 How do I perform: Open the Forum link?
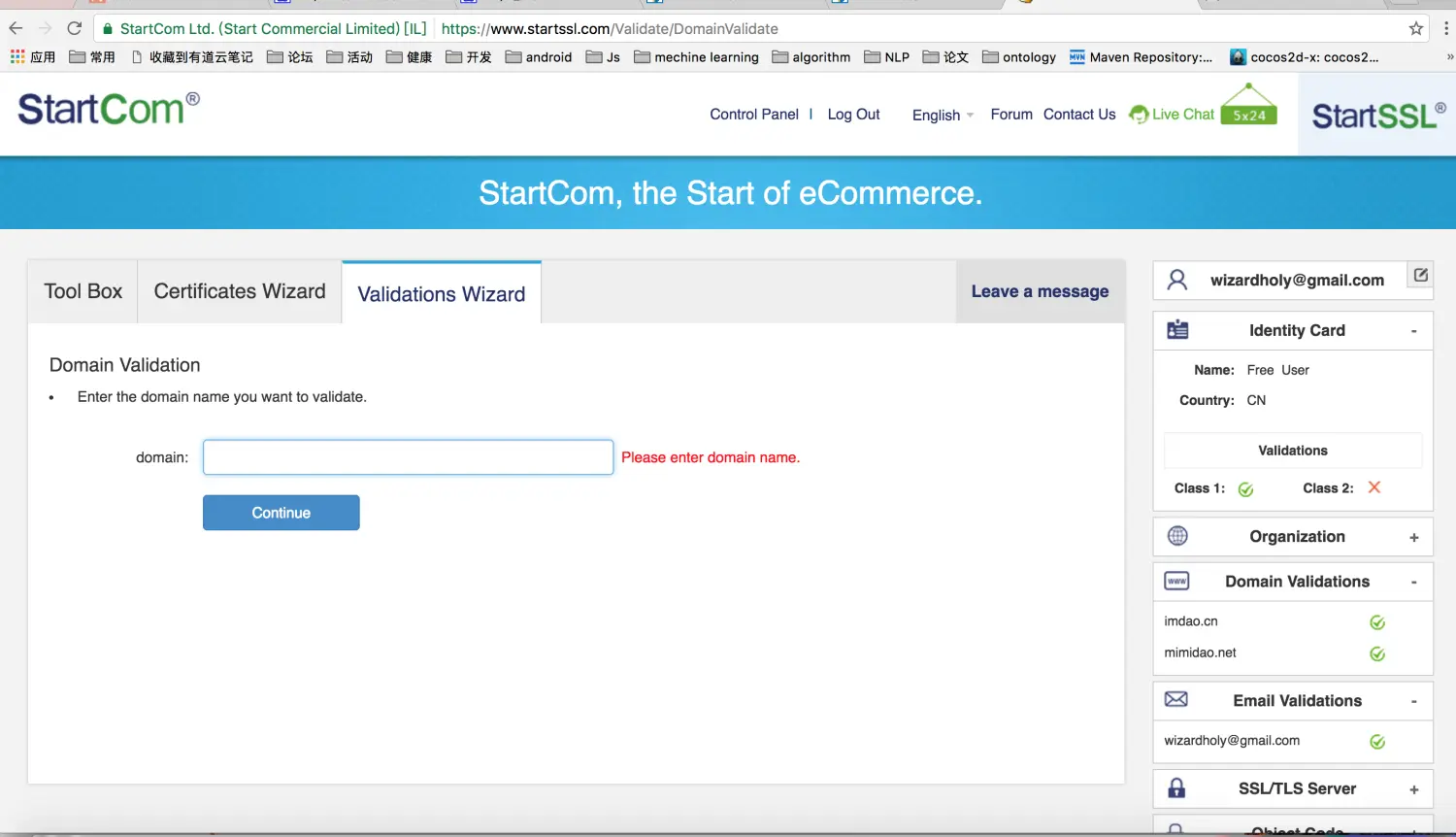point(1011,115)
